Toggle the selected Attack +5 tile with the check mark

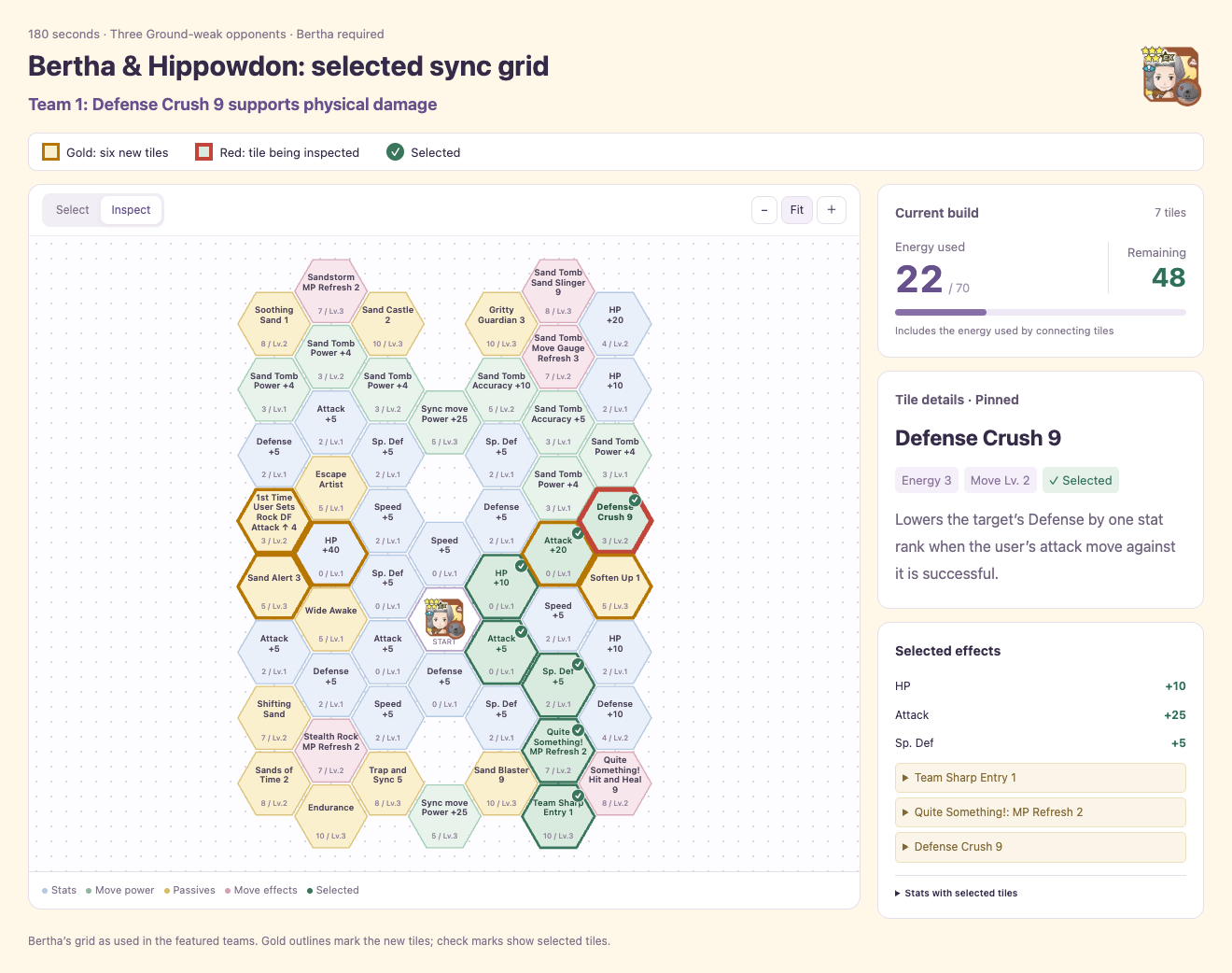501,653
